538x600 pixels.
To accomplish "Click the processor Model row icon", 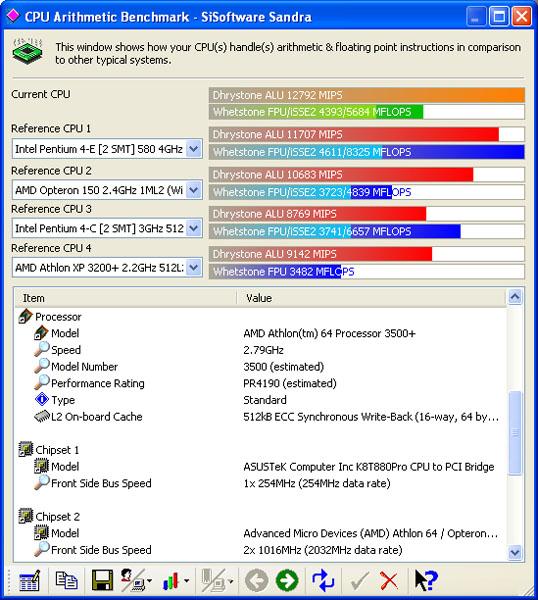I will click(x=41, y=333).
